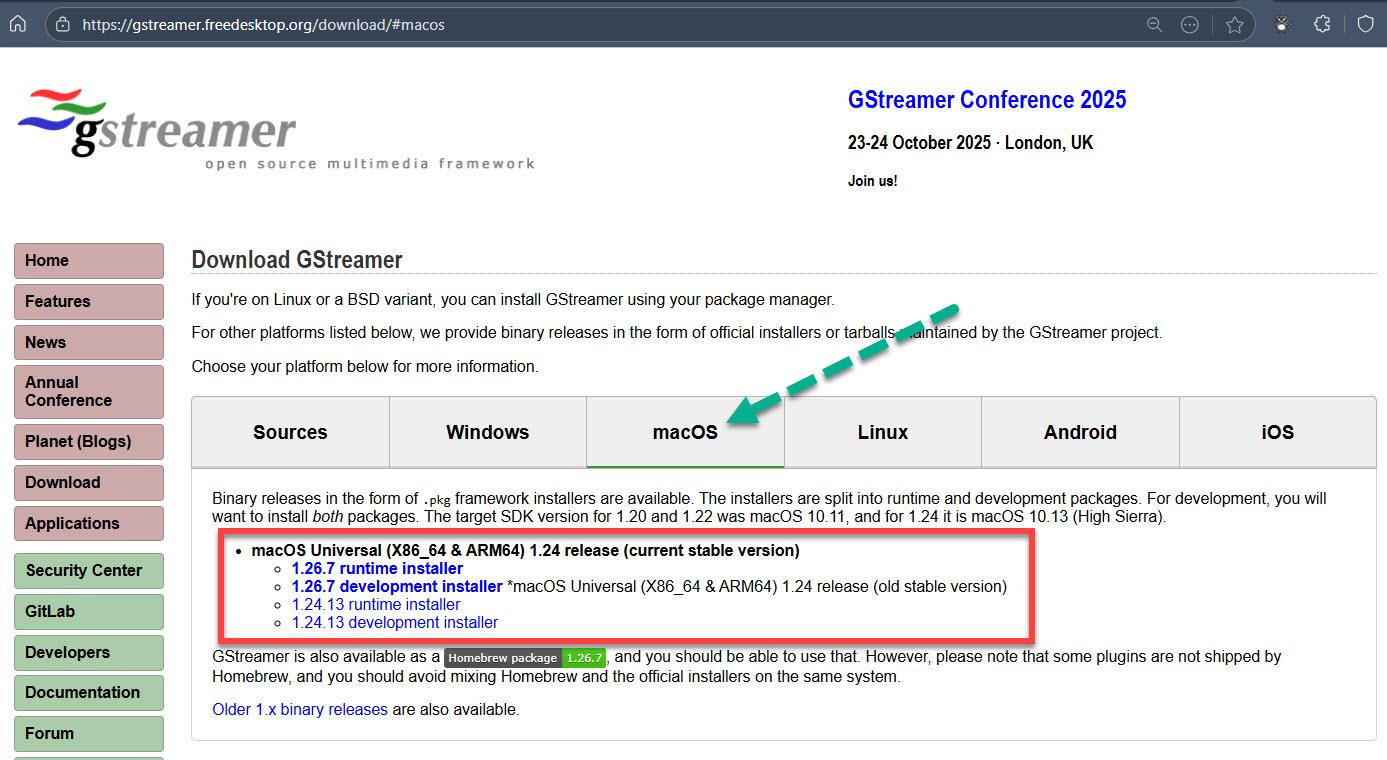Open the page actions ellipsis menu
This screenshot has height=760, width=1387.
click(1189, 25)
